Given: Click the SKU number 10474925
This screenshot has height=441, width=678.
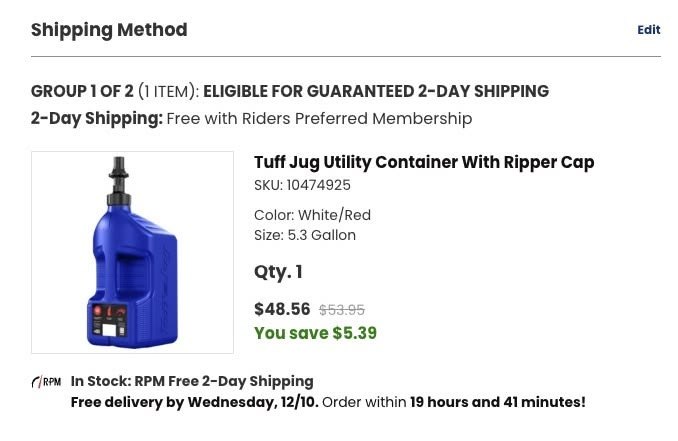Looking at the screenshot, I should click(318, 185).
